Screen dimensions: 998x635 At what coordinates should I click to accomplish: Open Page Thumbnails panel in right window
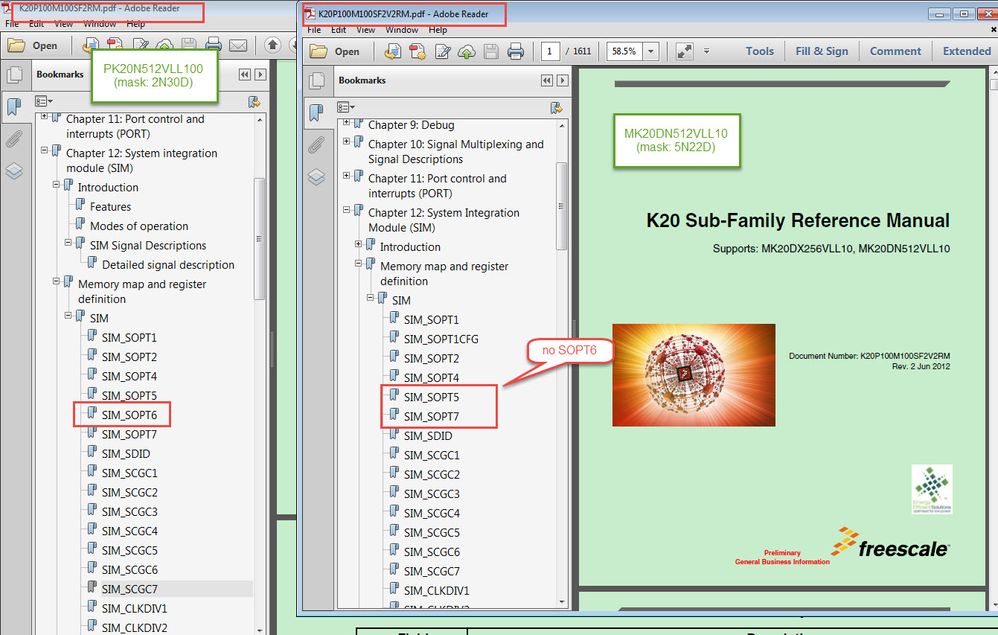coord(316,81)
